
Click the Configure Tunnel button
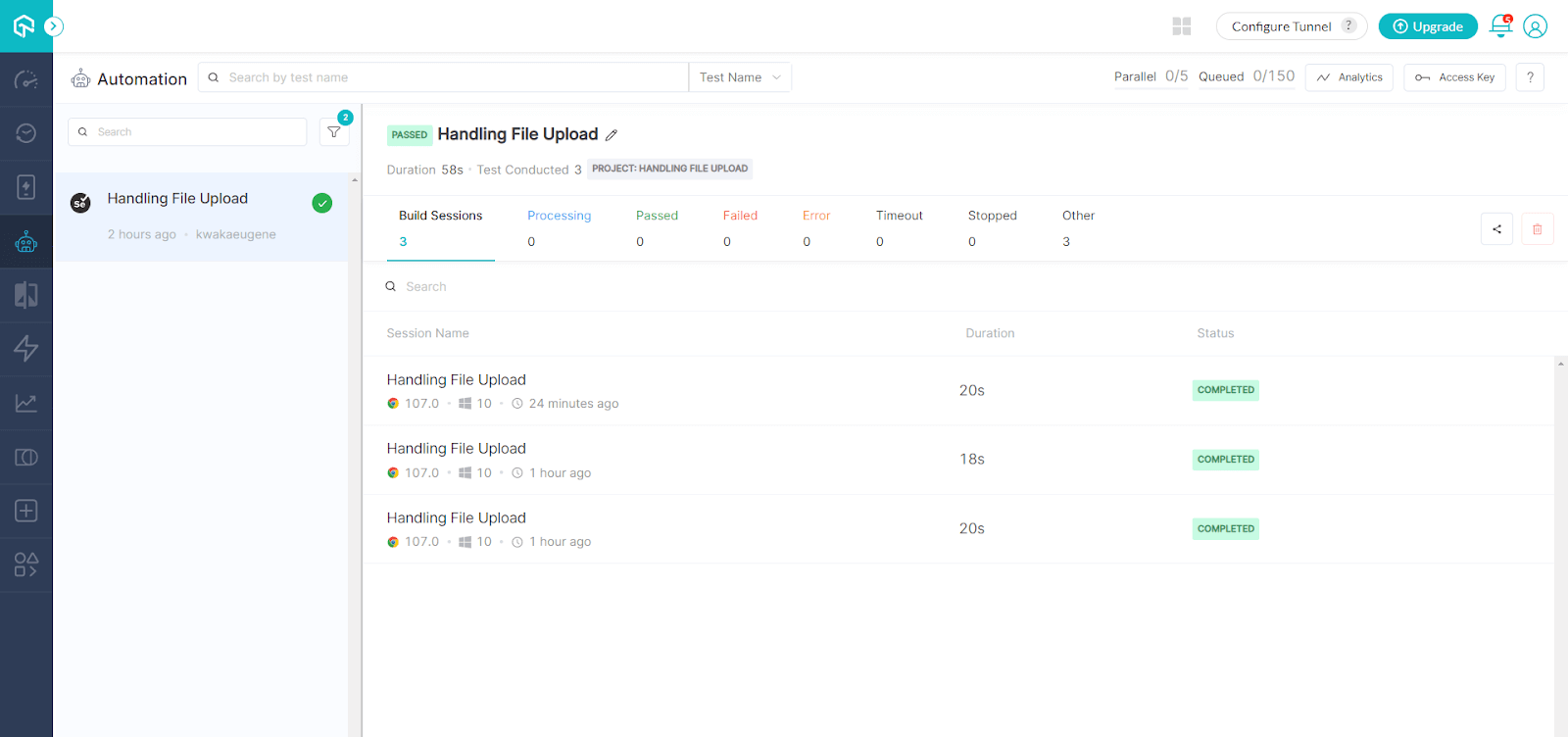pyautogui.click(x=1292, y=26)
